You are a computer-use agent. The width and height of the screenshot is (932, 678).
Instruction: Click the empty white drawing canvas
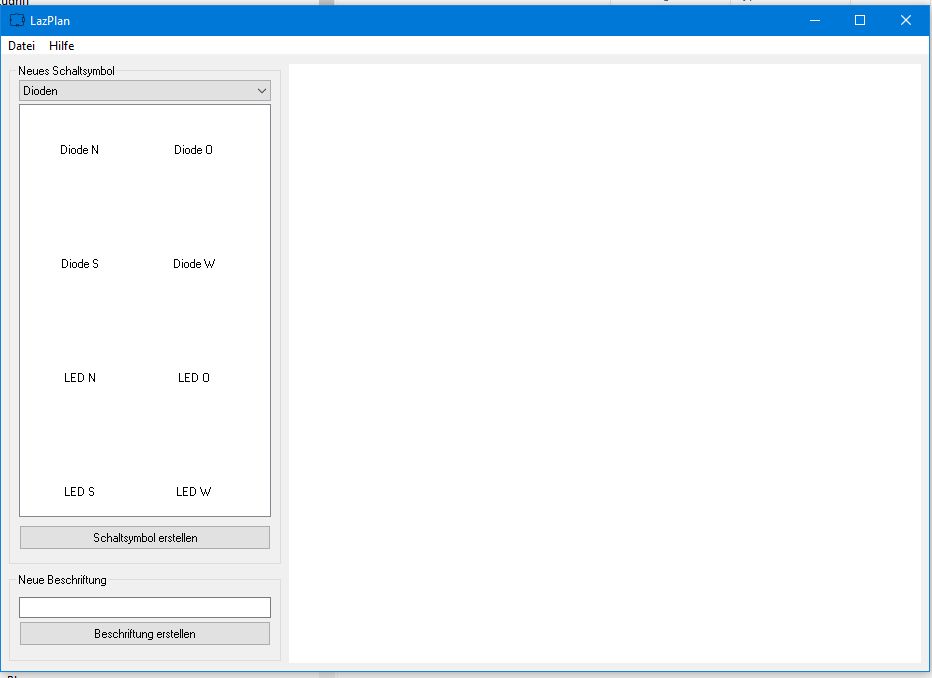[604, 362]
